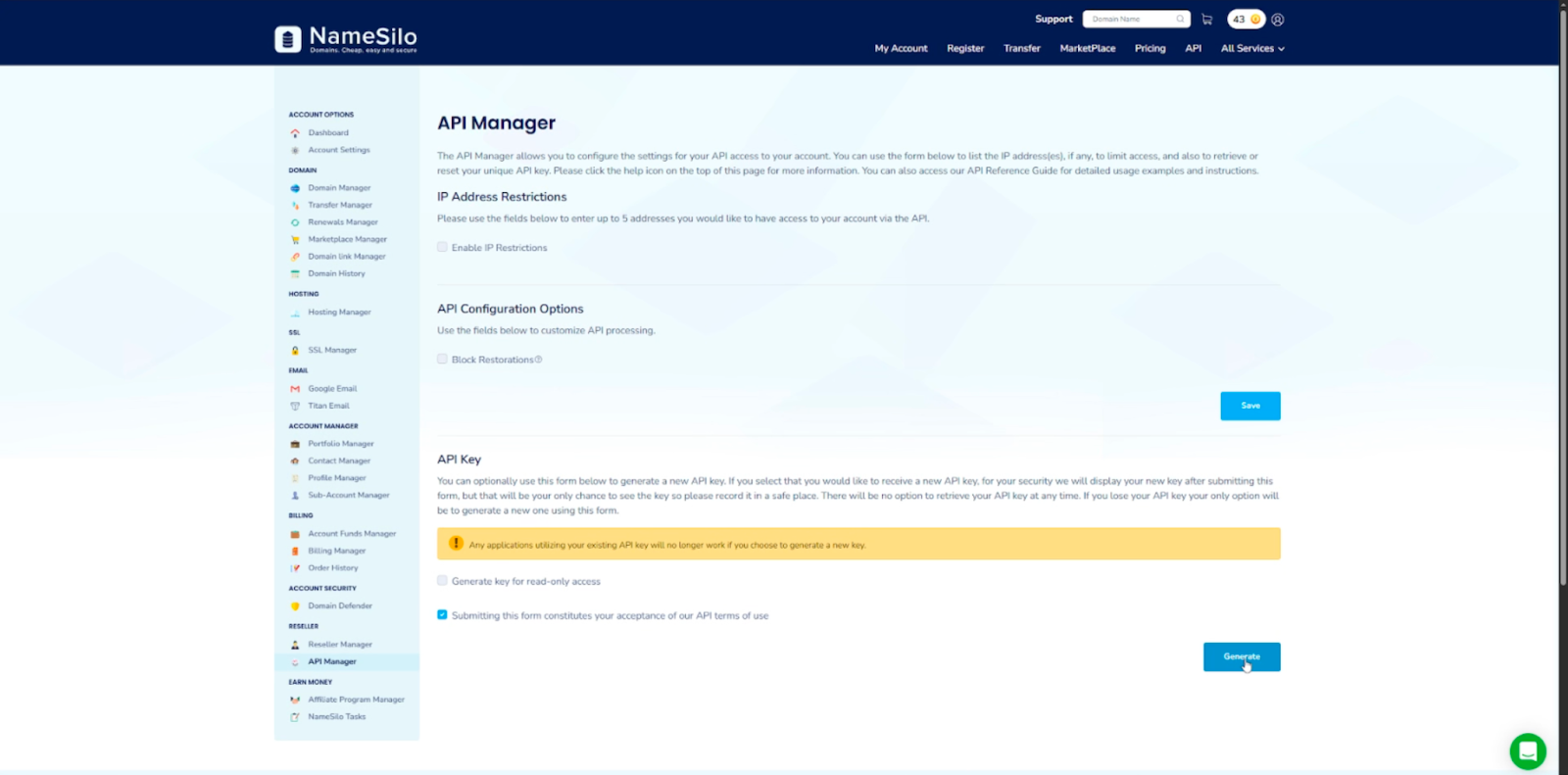
Task: Open the shopping cart icon
Action: click(1207, 20)
